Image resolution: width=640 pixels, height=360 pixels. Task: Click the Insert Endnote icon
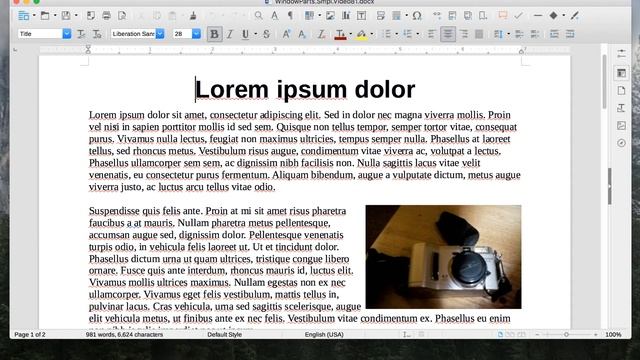tap(468, 16)
